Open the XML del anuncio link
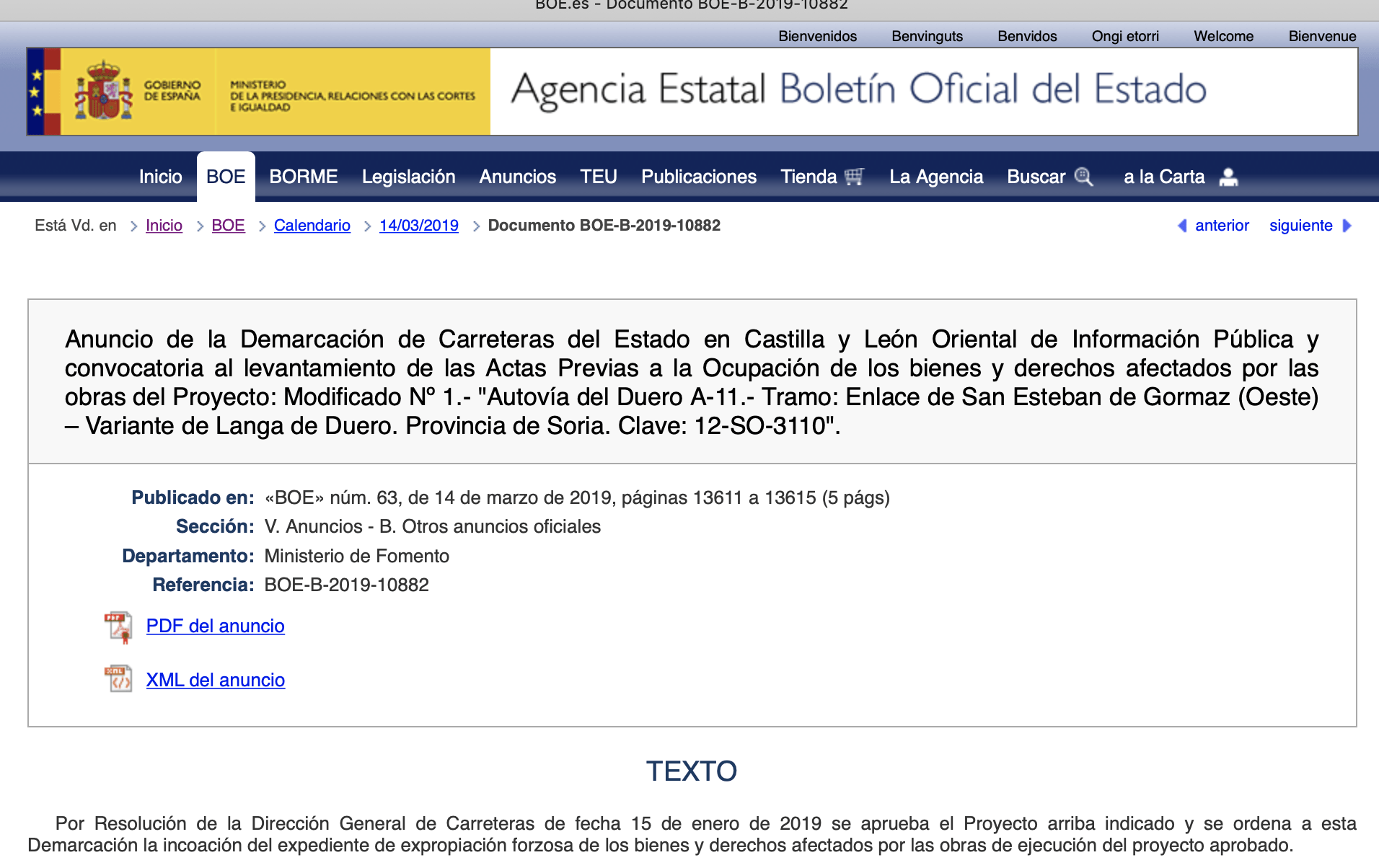 click(216, 680)
